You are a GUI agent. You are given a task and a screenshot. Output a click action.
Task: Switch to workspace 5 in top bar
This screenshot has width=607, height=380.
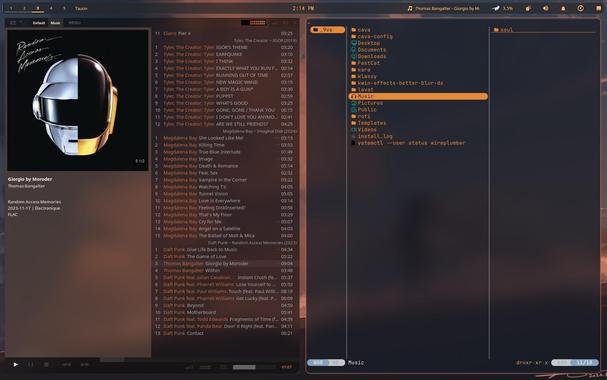(x=64, y=8)
